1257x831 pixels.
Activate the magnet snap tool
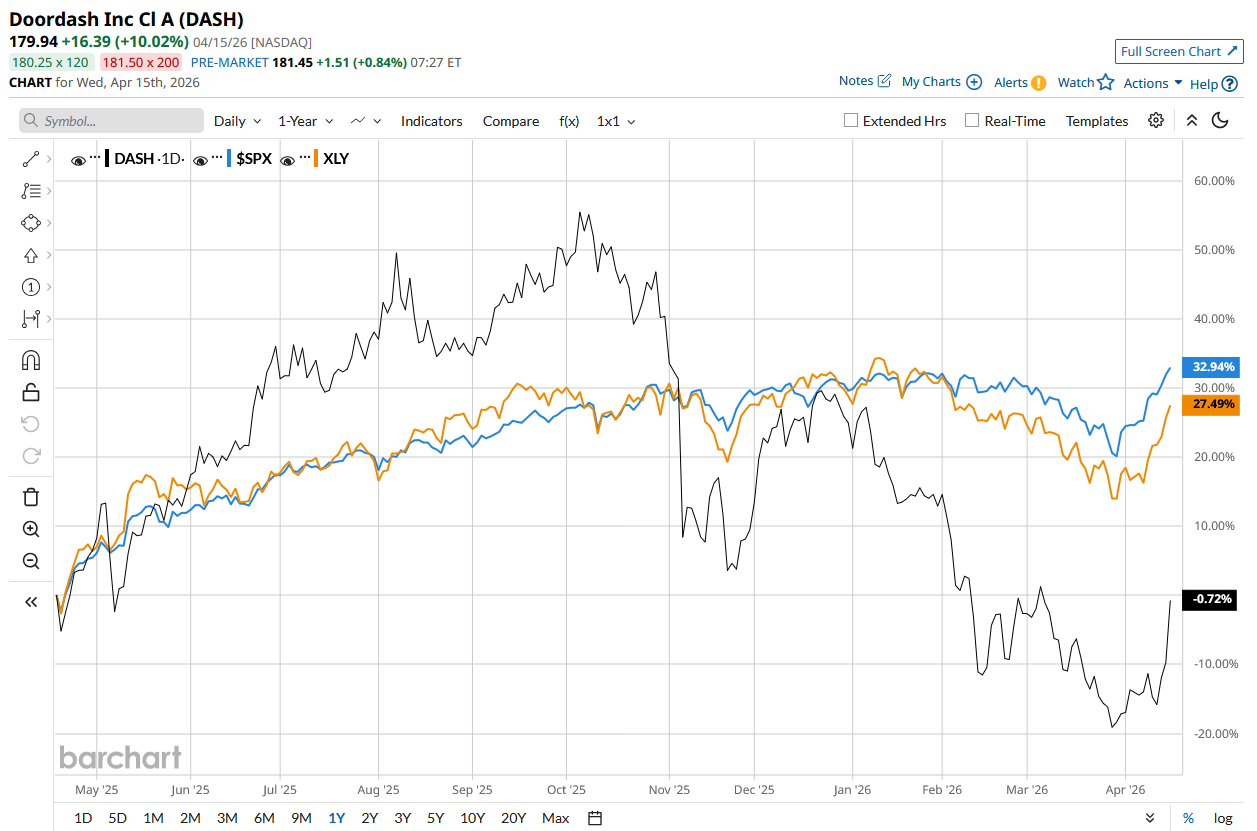(x=30, y=360)
